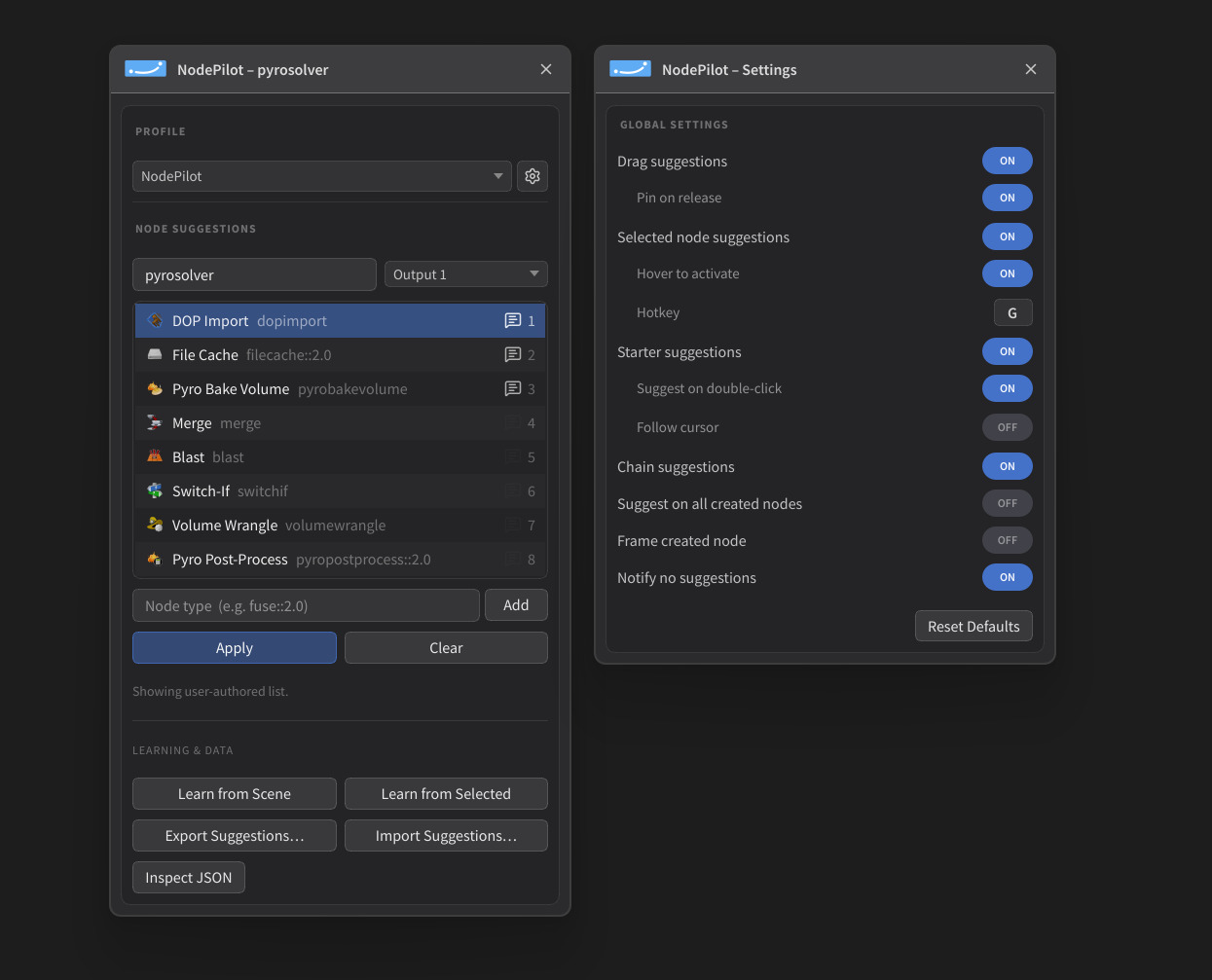Toggle Chain suggestions switch

point(1008,466)
